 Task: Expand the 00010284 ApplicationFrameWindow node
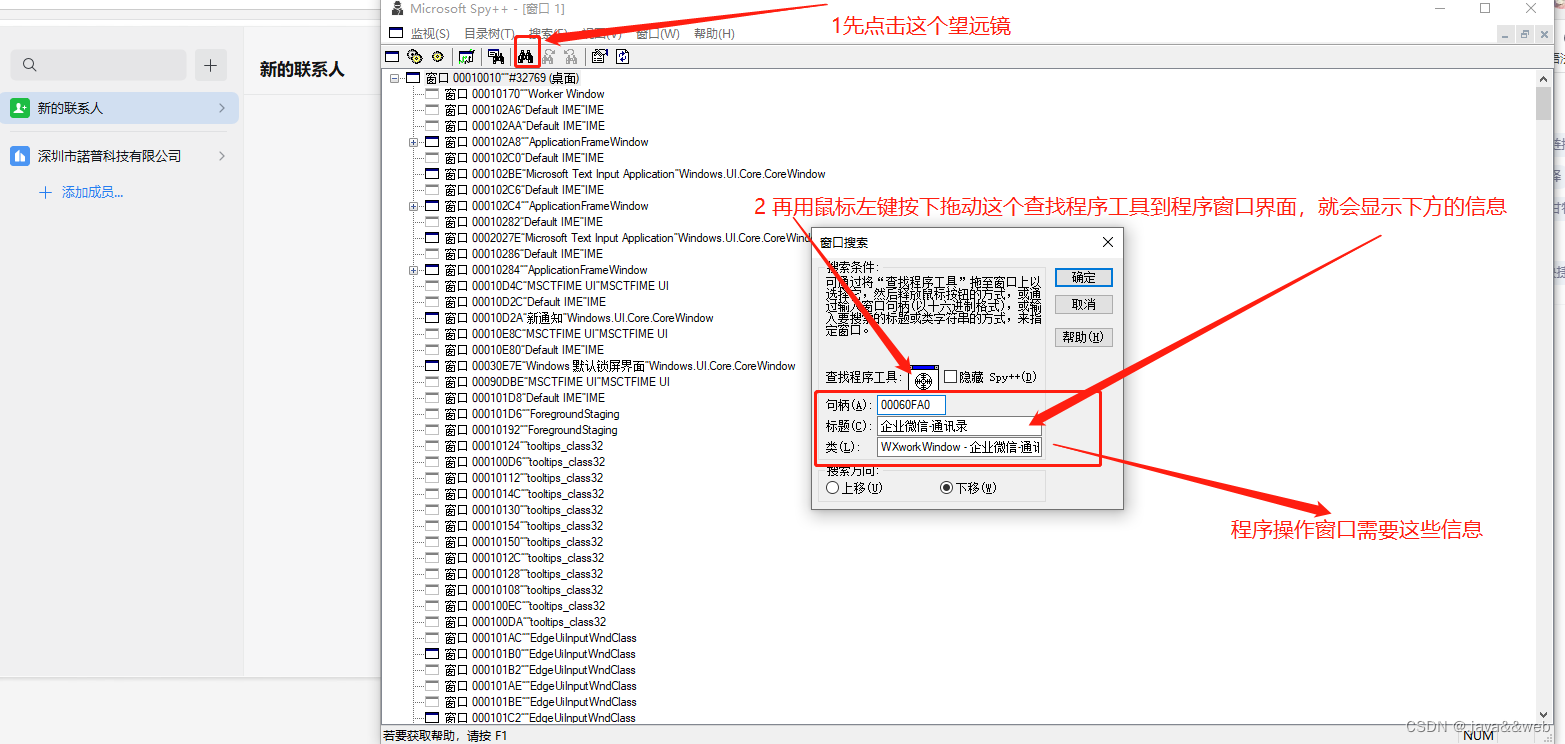413,270
